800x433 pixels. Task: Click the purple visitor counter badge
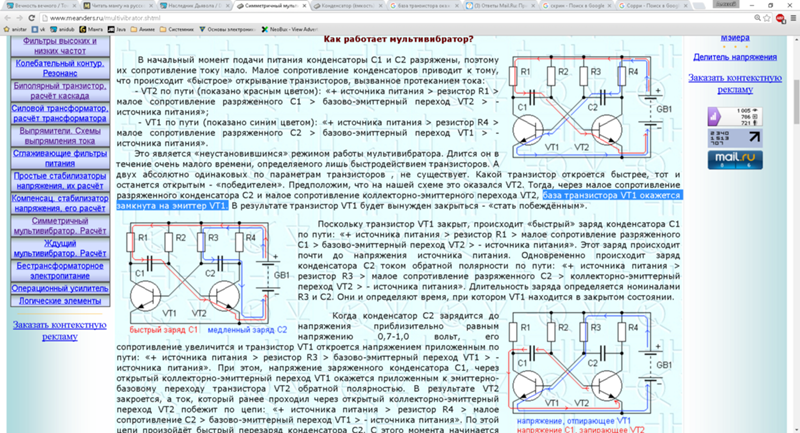735,117
